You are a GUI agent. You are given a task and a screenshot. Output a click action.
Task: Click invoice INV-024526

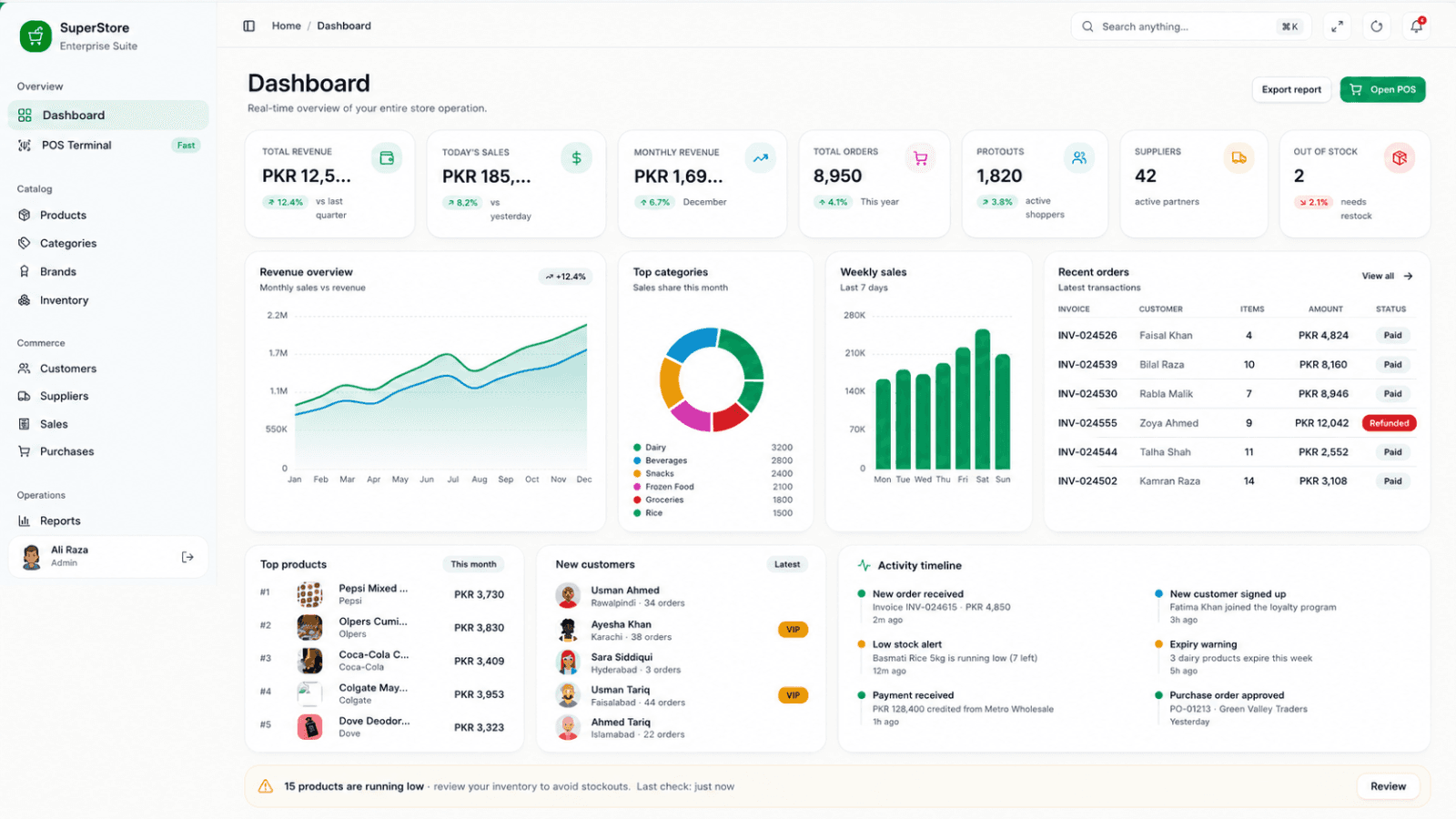pyautogui.click(x=1087, y=335)
